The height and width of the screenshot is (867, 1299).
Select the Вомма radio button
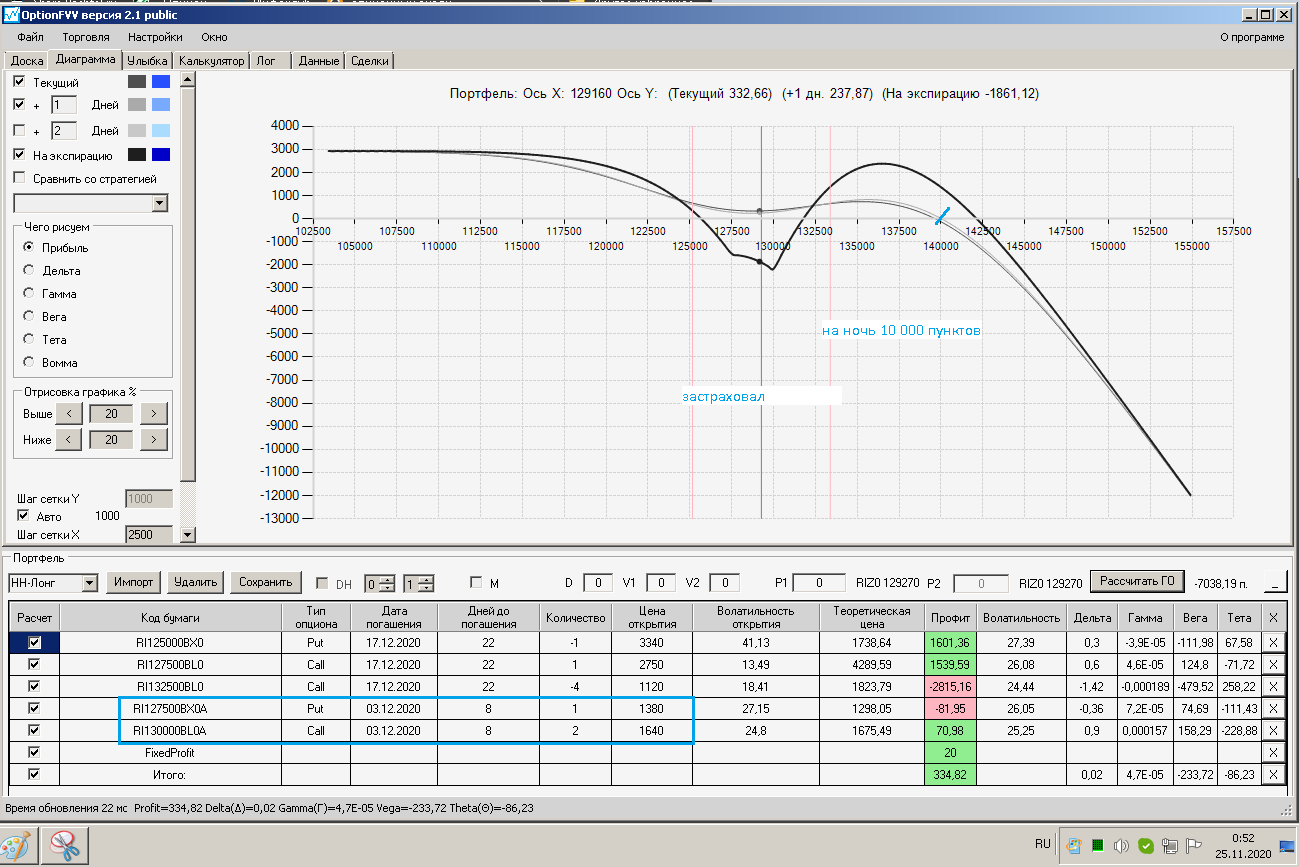tap(29, 363)
